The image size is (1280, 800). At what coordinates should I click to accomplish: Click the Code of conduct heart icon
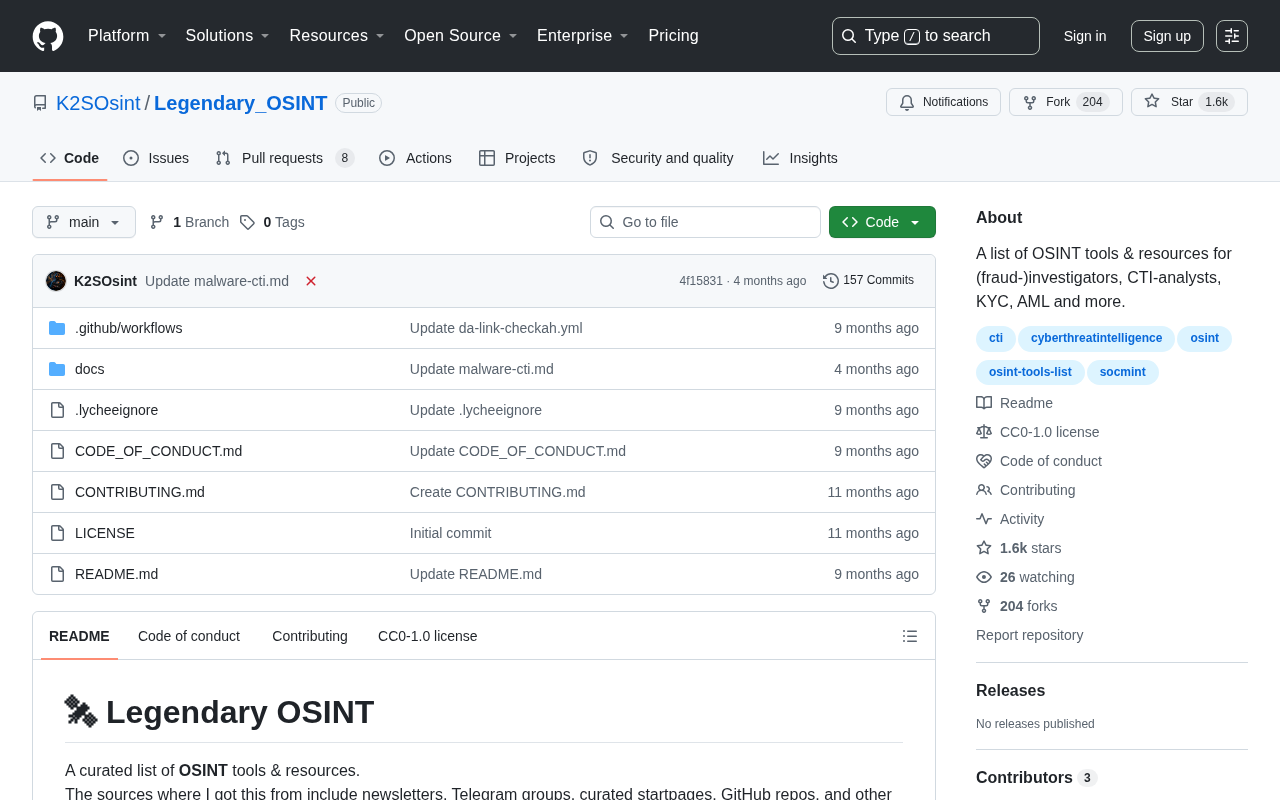tap(984, 461)
